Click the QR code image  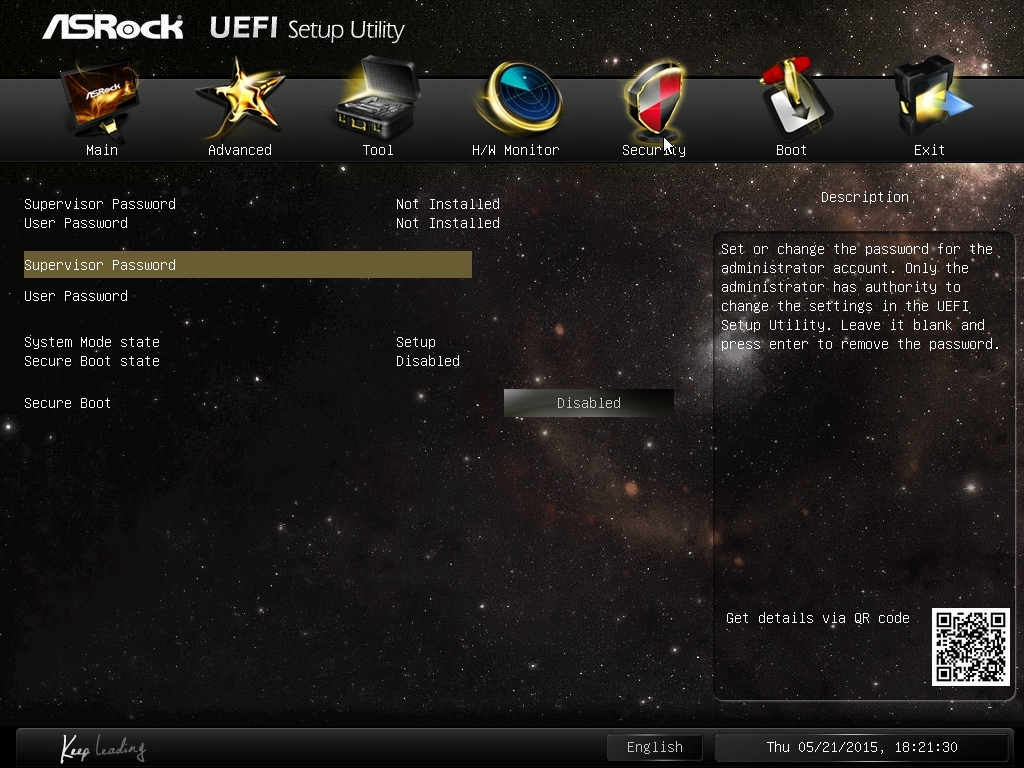click(x=970, y=647)
